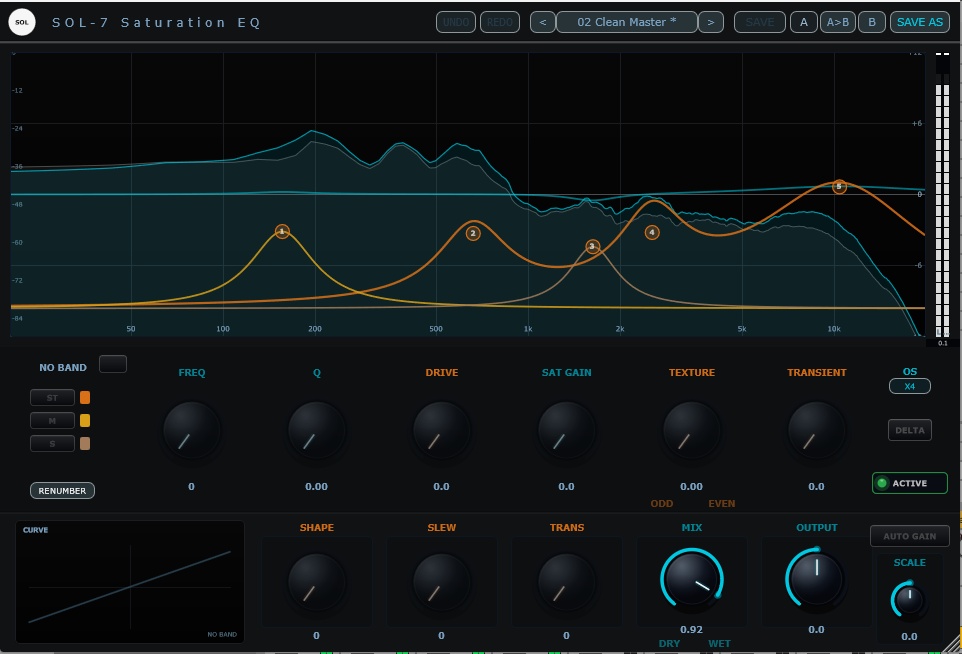
Task: Click the DRY label under MIX
Action: tap(669, 644)
